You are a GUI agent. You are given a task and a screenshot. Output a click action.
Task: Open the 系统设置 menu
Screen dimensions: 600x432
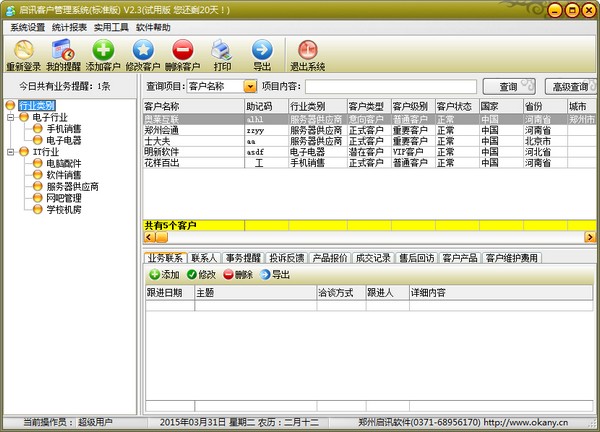28,28
